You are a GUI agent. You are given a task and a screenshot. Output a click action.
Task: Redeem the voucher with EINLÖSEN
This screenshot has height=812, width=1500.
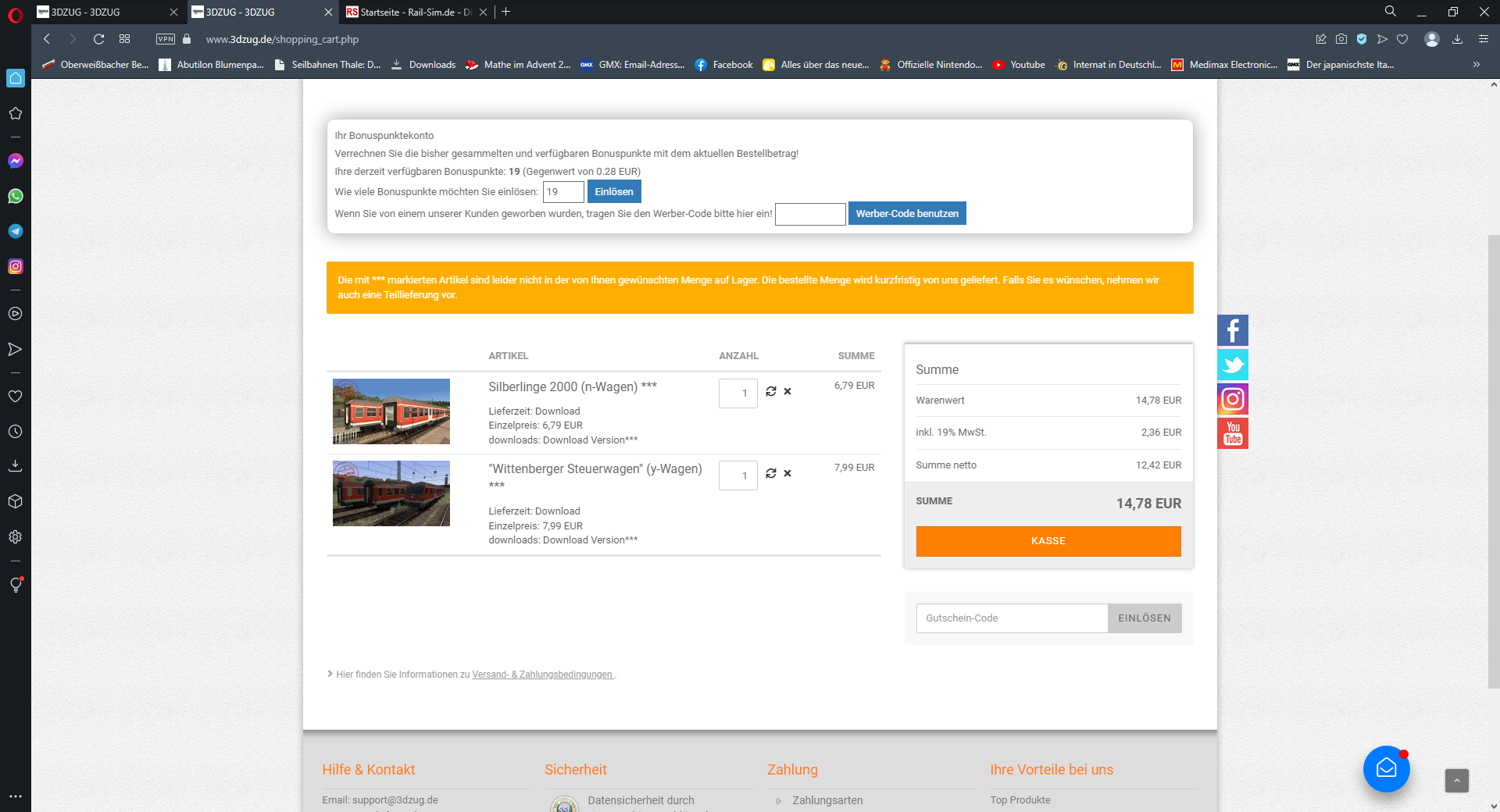point(1145,618)
